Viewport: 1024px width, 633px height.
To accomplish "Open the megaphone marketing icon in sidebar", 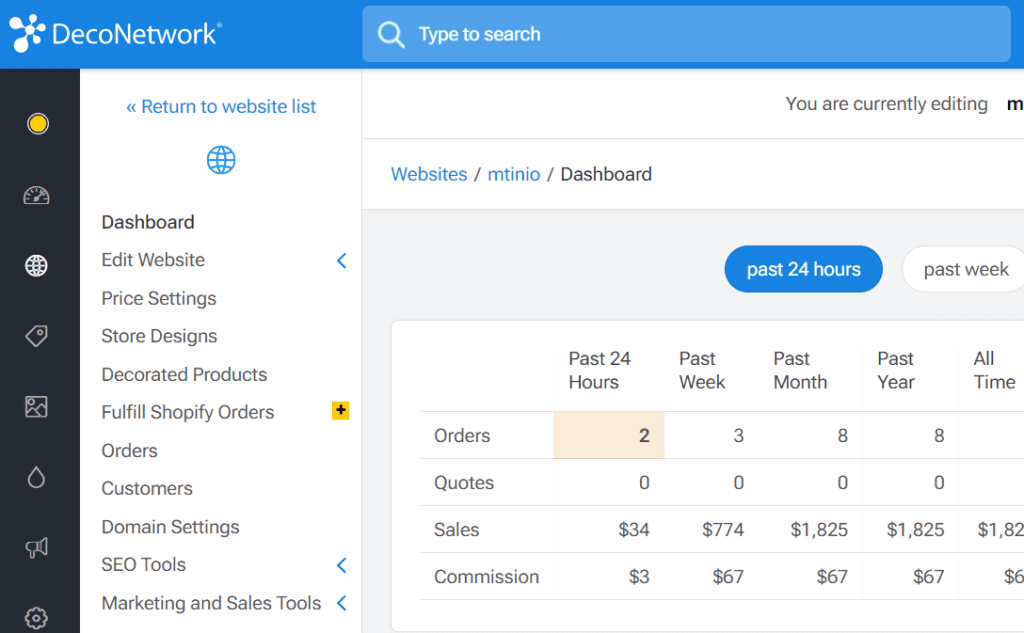I will [x=37, y=547].
